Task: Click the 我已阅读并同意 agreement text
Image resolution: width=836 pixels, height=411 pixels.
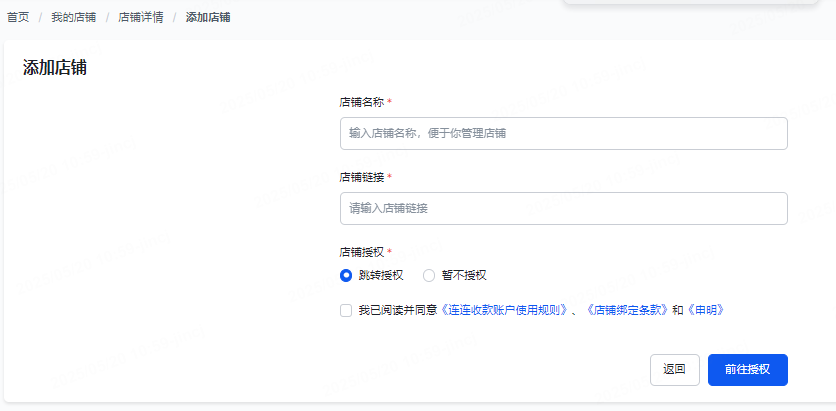Action: coord(398,311)
